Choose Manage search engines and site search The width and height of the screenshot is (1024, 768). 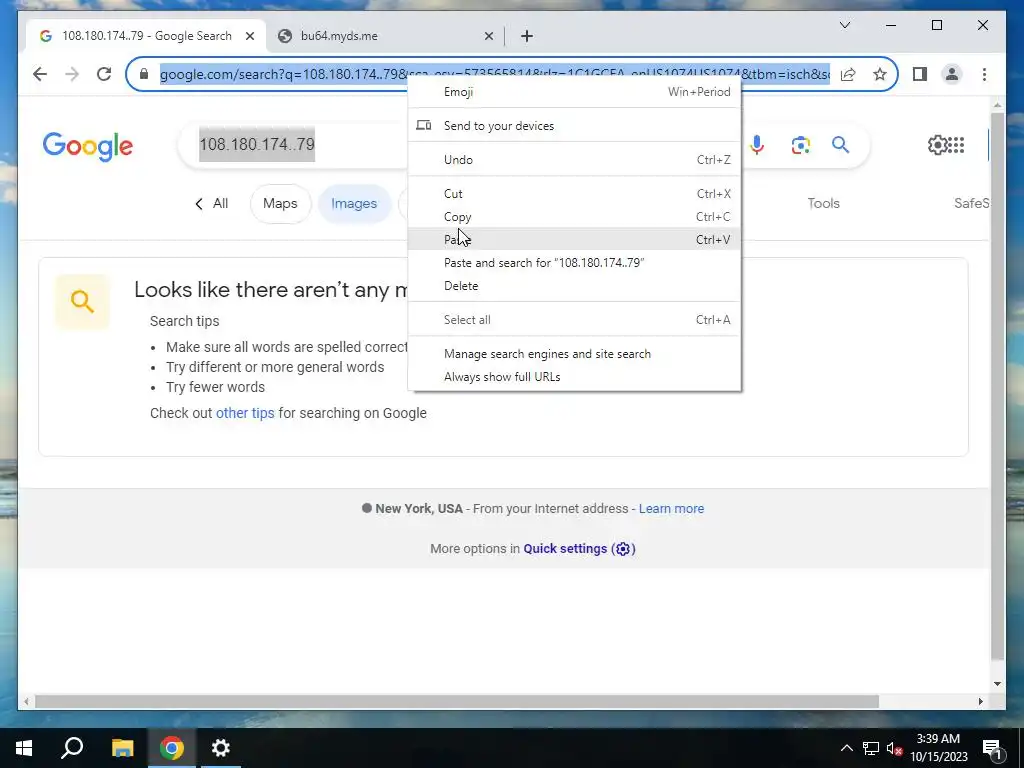pos(574,354)
